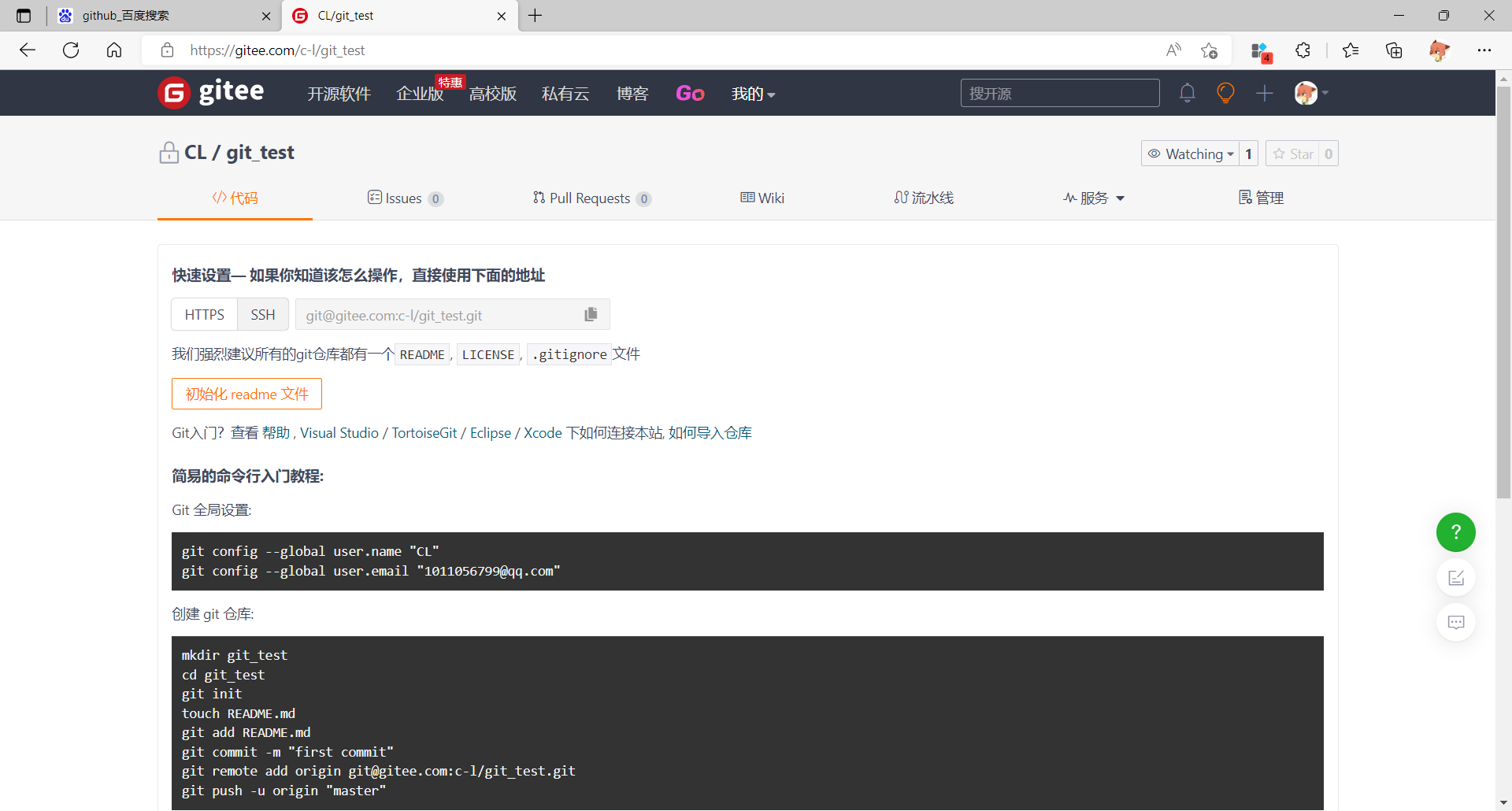Close the CL/git_test tab

click(x=502, y=16)
